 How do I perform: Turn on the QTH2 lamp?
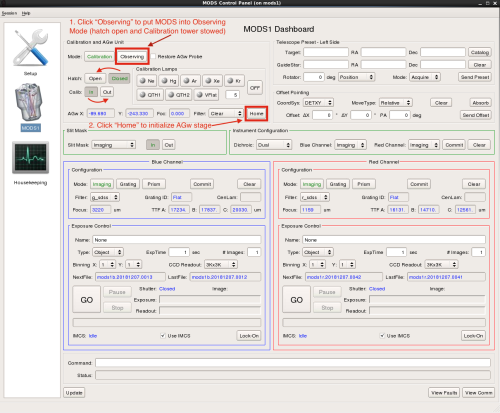[x=179, y=95]
